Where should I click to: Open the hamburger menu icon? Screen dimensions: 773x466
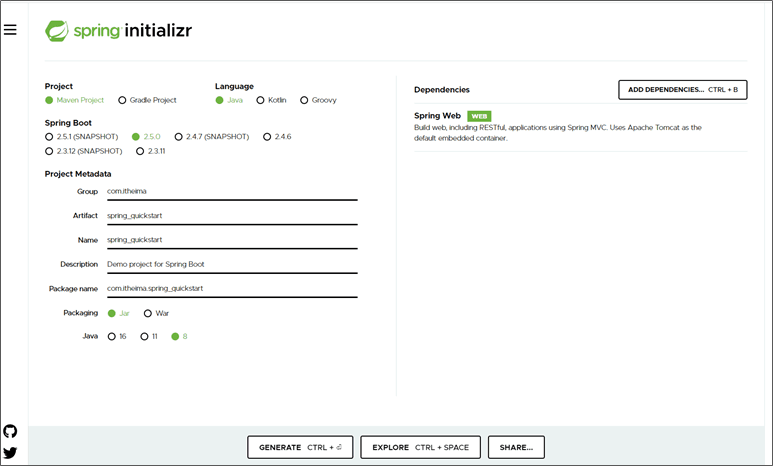tap(10, 30)
